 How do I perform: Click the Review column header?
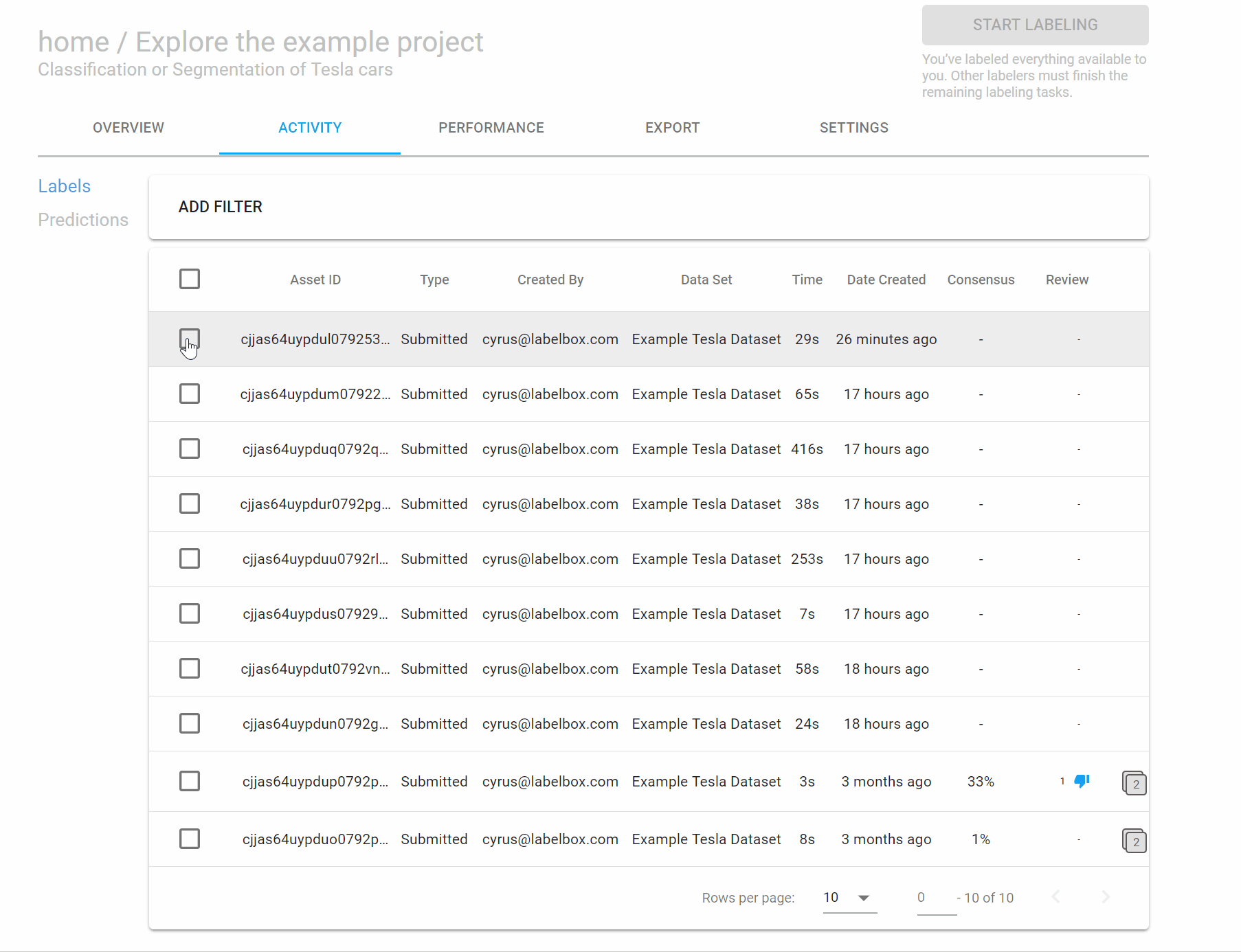(1067, 280)
